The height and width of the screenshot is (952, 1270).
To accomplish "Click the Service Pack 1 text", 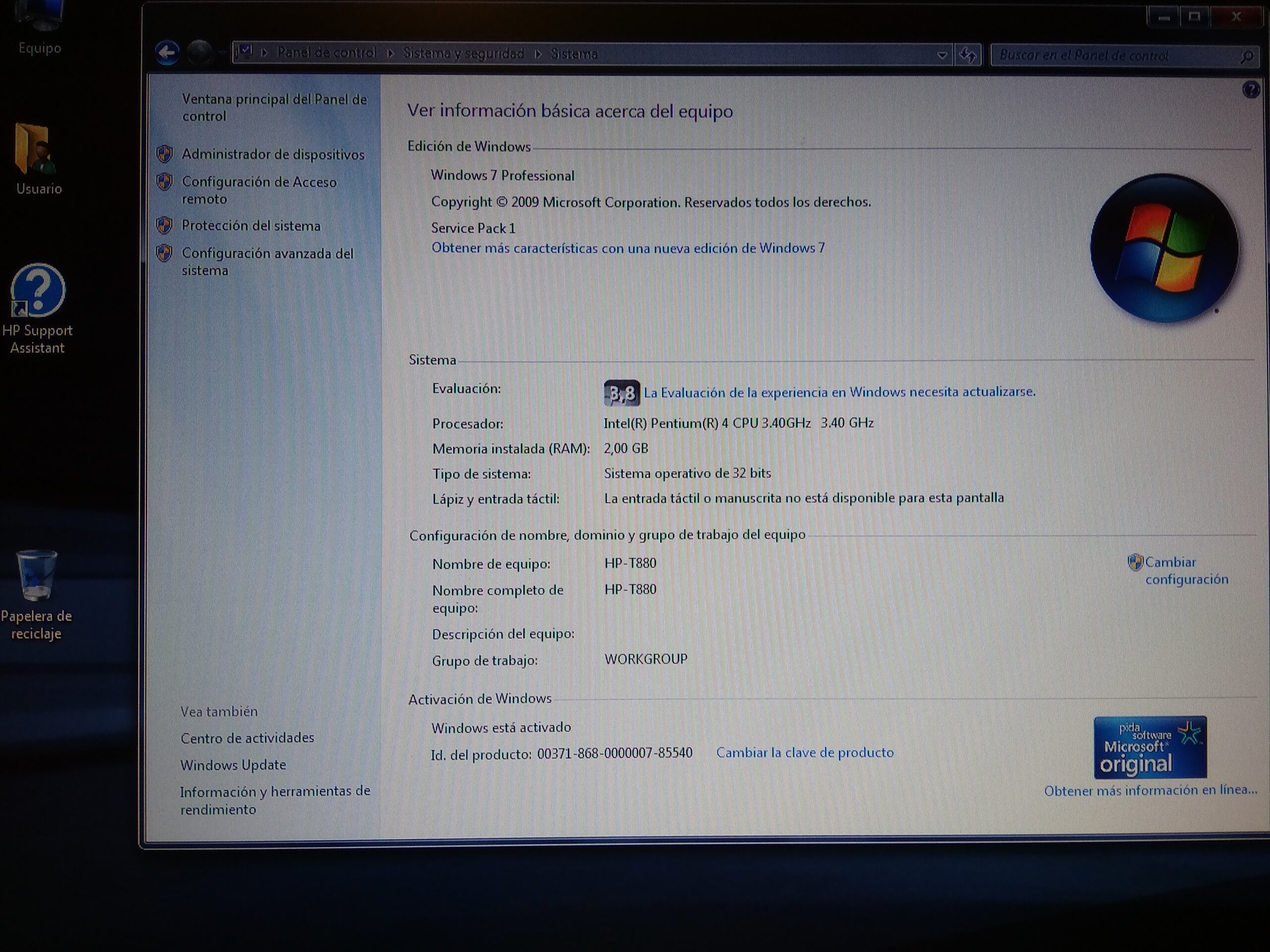I will point(473,228).
